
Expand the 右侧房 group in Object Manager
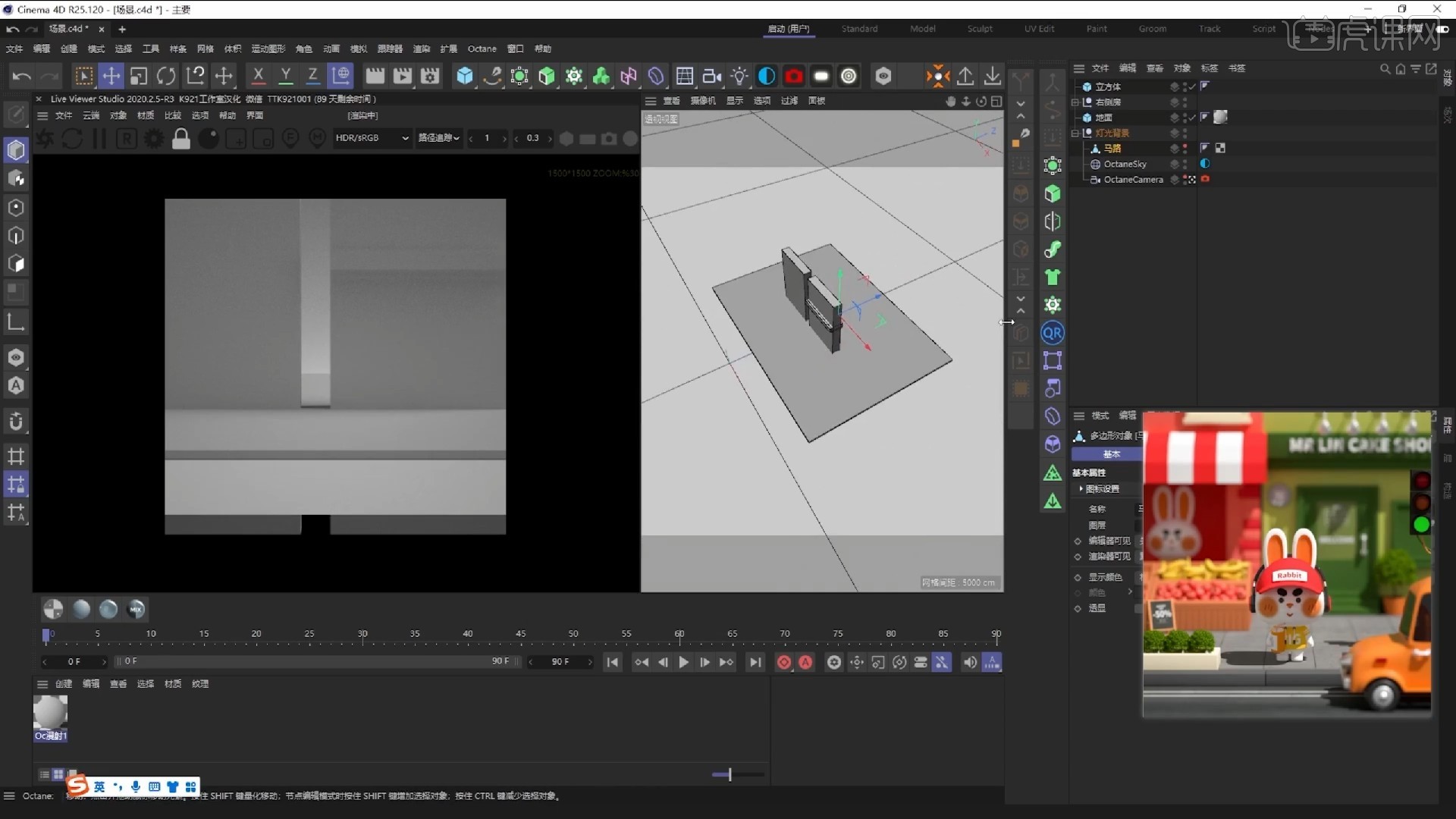[x=1076, y=102]
